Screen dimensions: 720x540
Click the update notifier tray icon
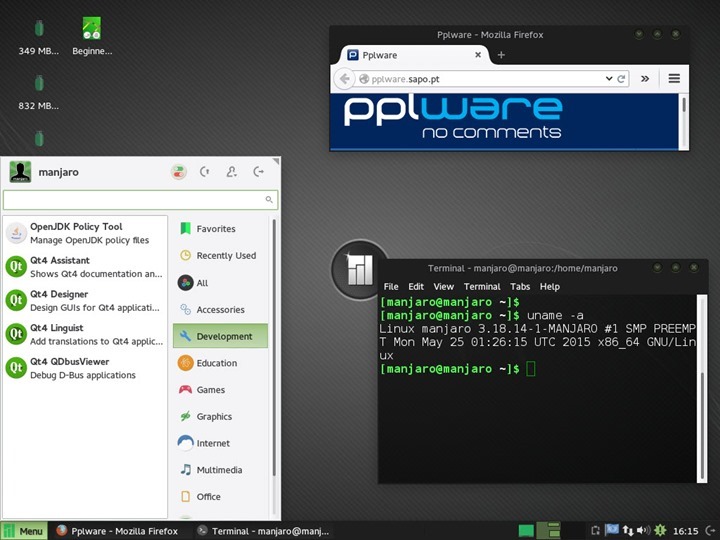(660, 531)
